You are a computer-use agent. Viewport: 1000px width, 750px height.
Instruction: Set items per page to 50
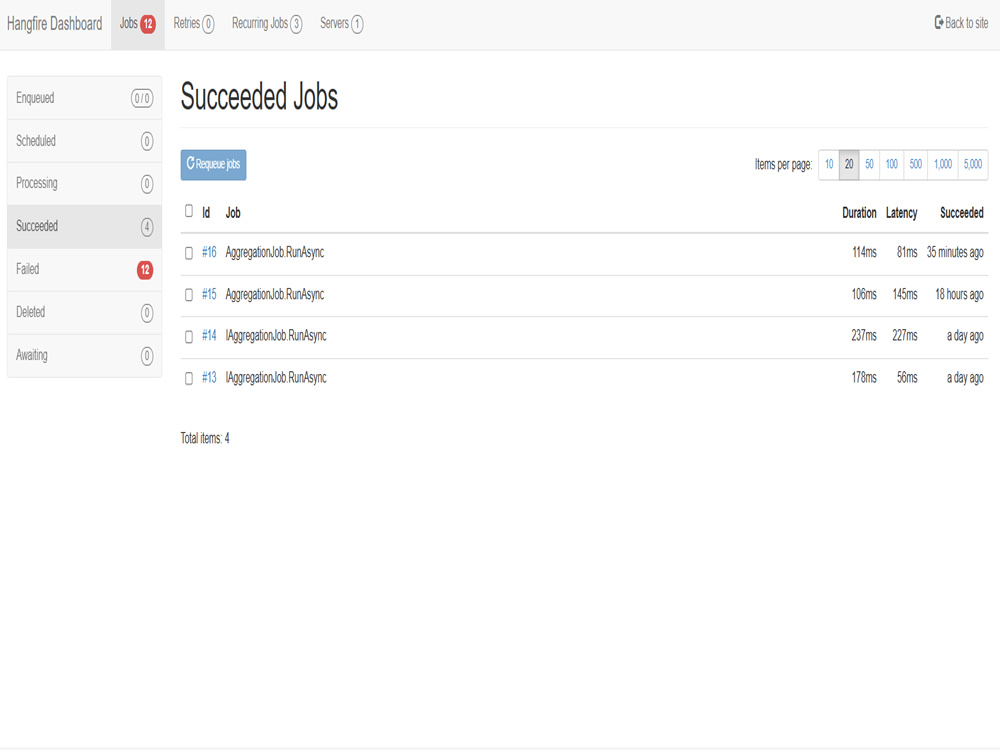(x=869, y=165)
